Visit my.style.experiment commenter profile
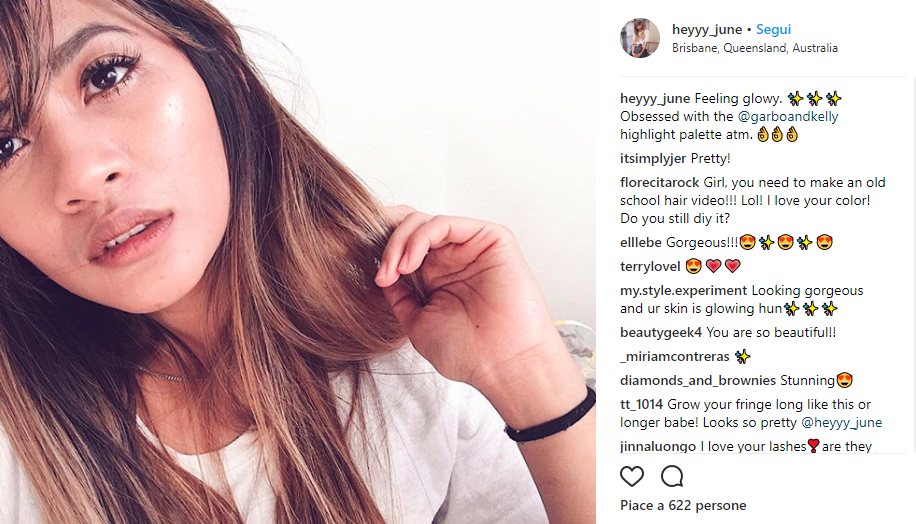This screenshot has width=916, height=524. (x=684, y=290)
